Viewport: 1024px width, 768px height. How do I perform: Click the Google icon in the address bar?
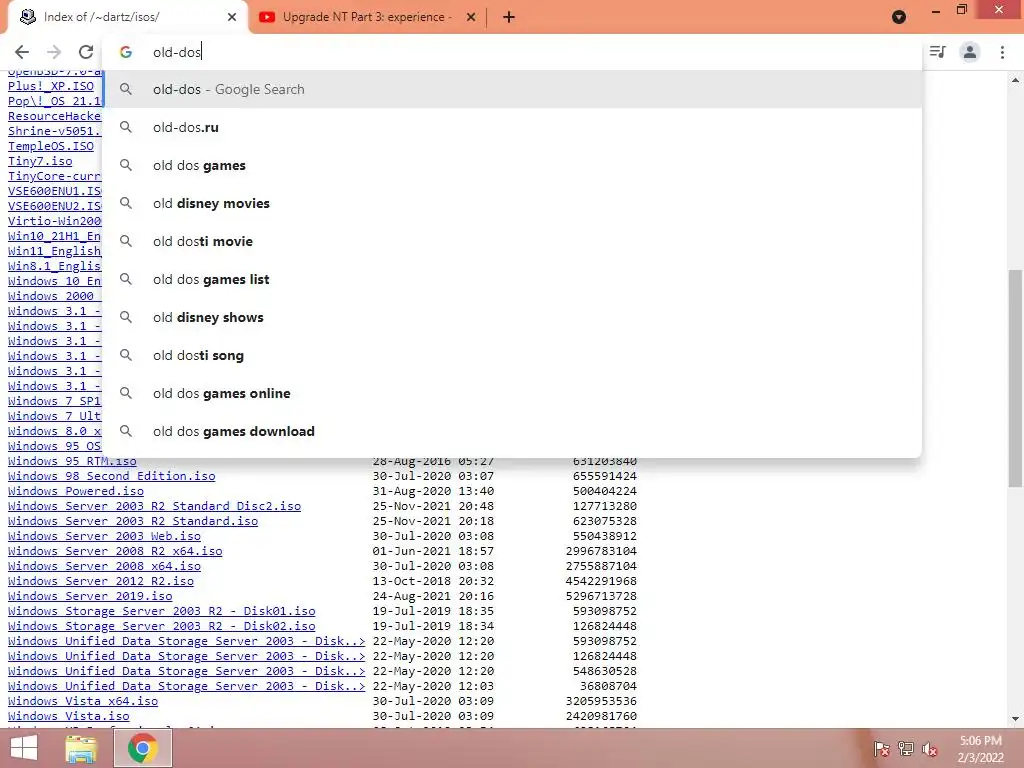pyautogui.click(x=126, y=52)
